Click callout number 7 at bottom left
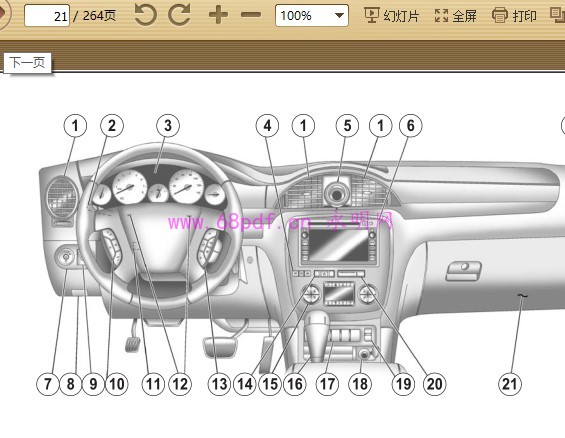This screenshot has height=438, width=565. 48,384
